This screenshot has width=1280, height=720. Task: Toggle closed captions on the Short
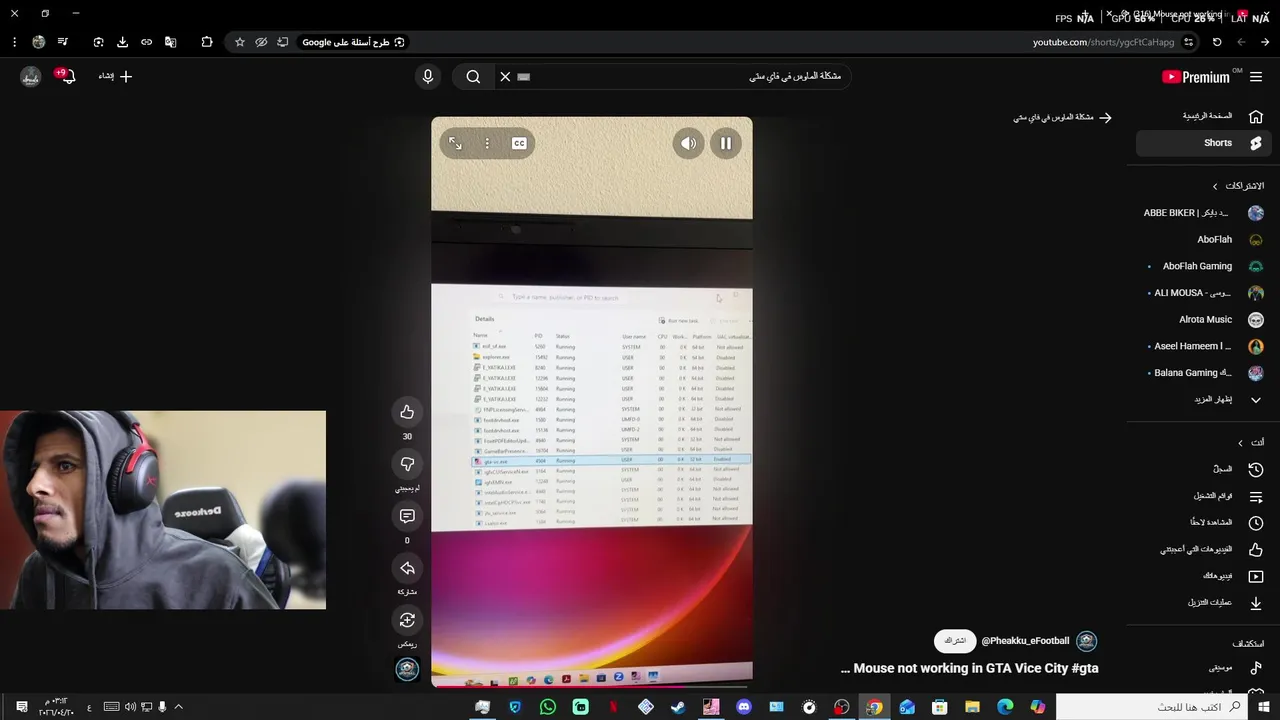519,143
